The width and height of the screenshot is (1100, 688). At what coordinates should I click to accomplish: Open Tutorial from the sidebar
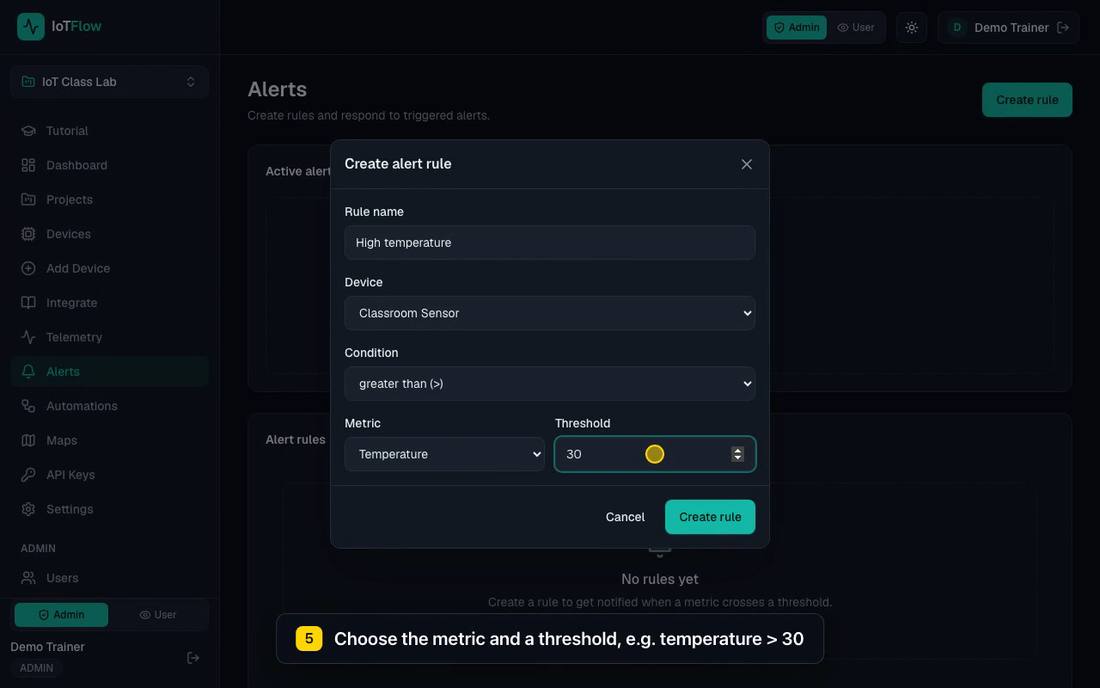coord(109,131)
